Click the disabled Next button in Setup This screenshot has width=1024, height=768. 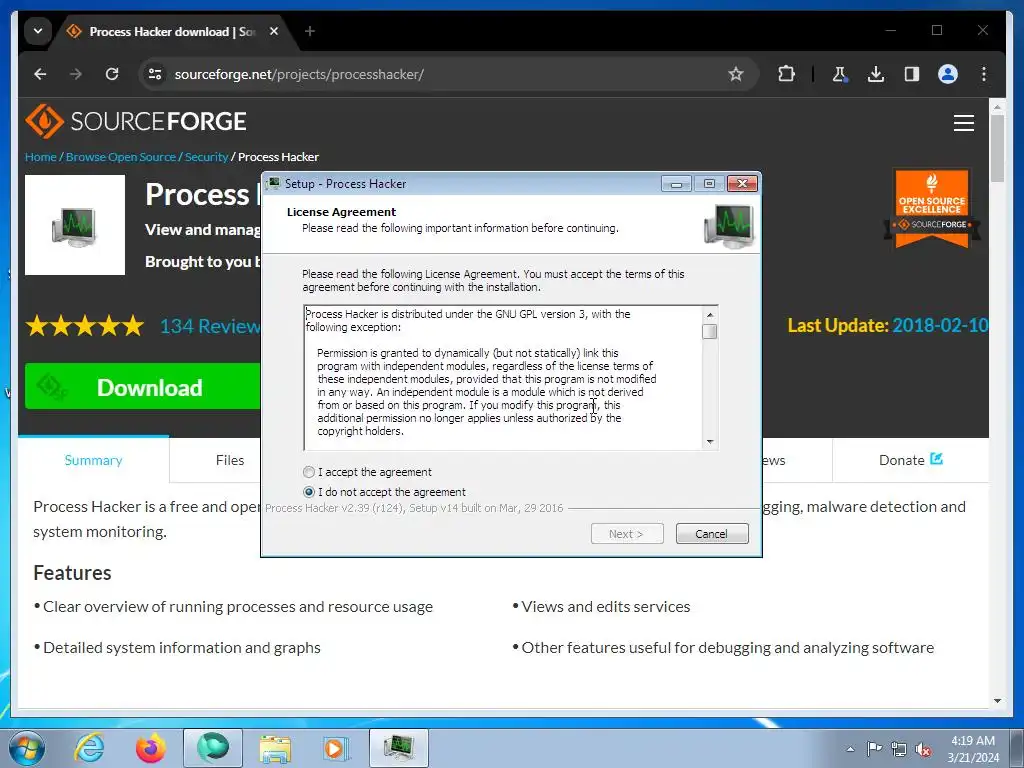coord(627,534)
